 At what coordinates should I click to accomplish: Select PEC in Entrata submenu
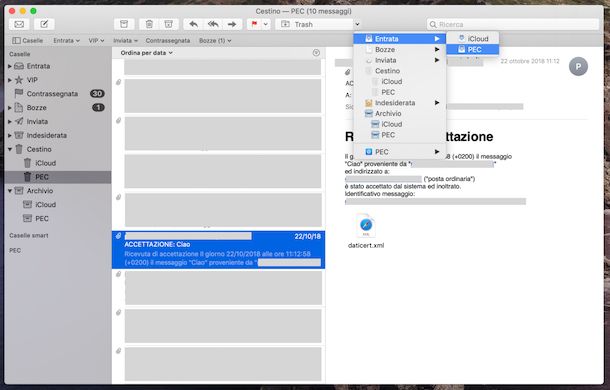click(x=473, y=49)
